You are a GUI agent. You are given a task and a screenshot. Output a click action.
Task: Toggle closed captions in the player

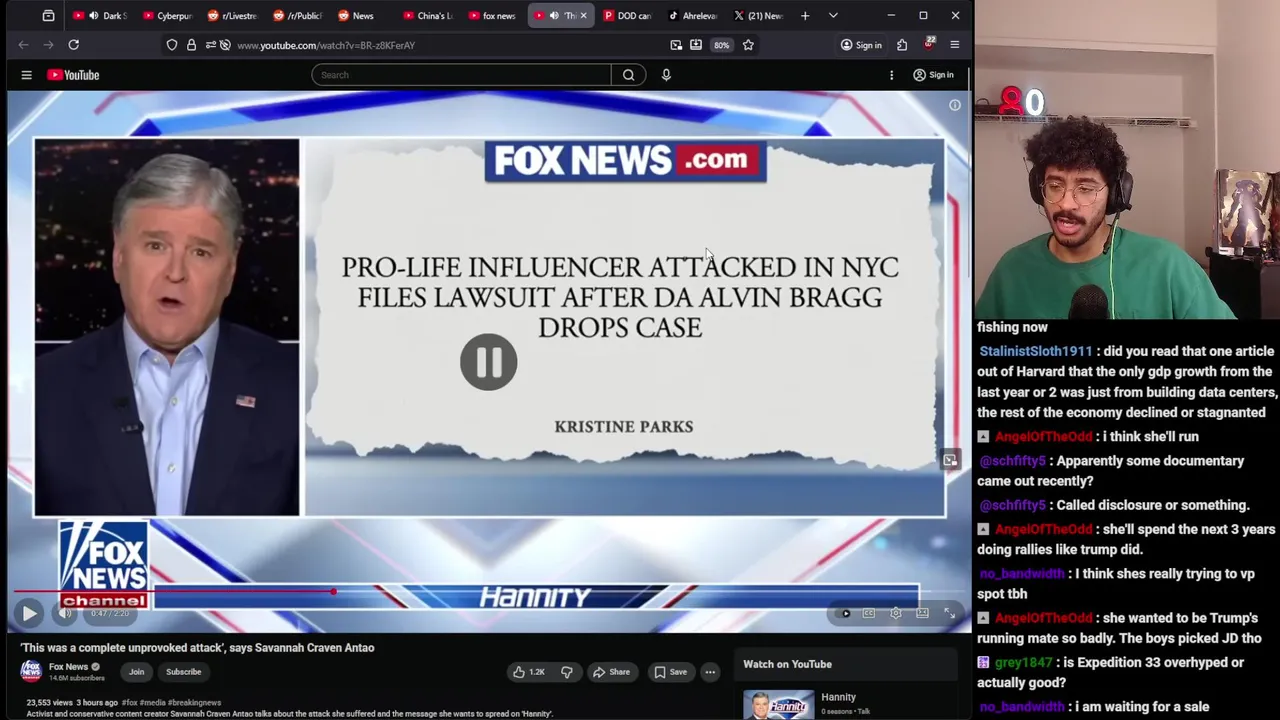click(x=869, y=613)
